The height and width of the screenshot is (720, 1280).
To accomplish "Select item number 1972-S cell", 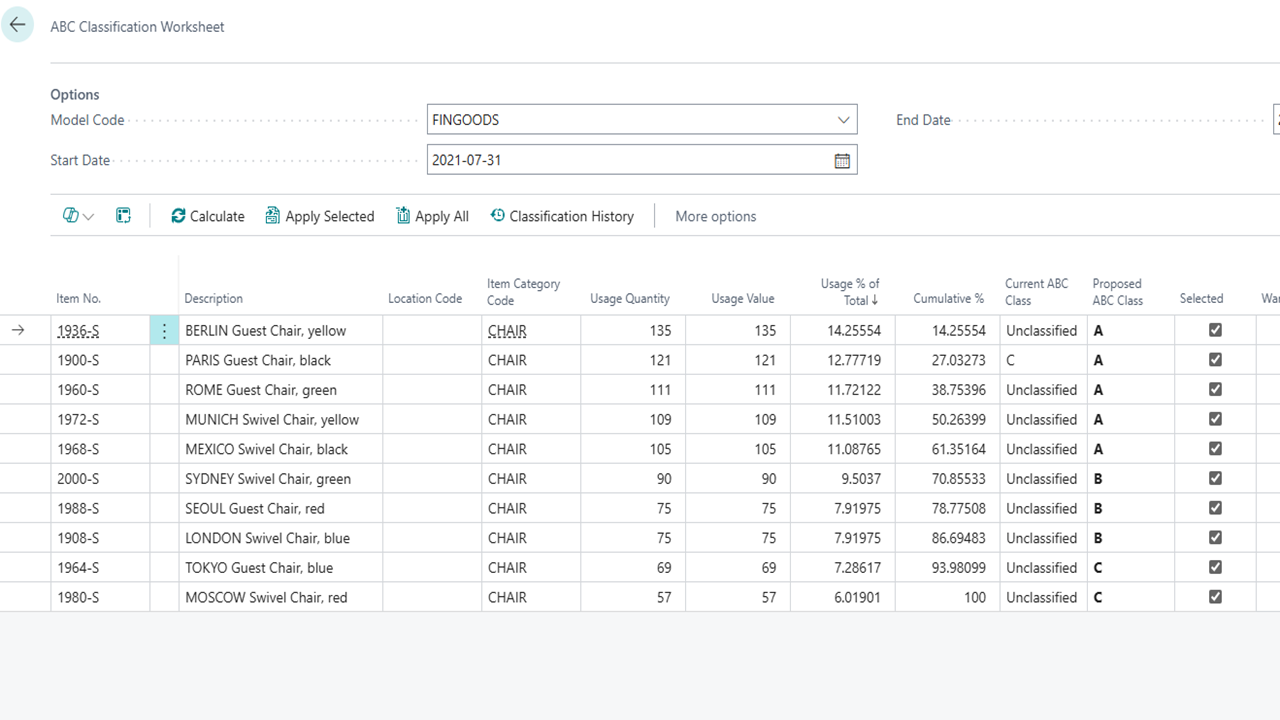I will (78, 420).
